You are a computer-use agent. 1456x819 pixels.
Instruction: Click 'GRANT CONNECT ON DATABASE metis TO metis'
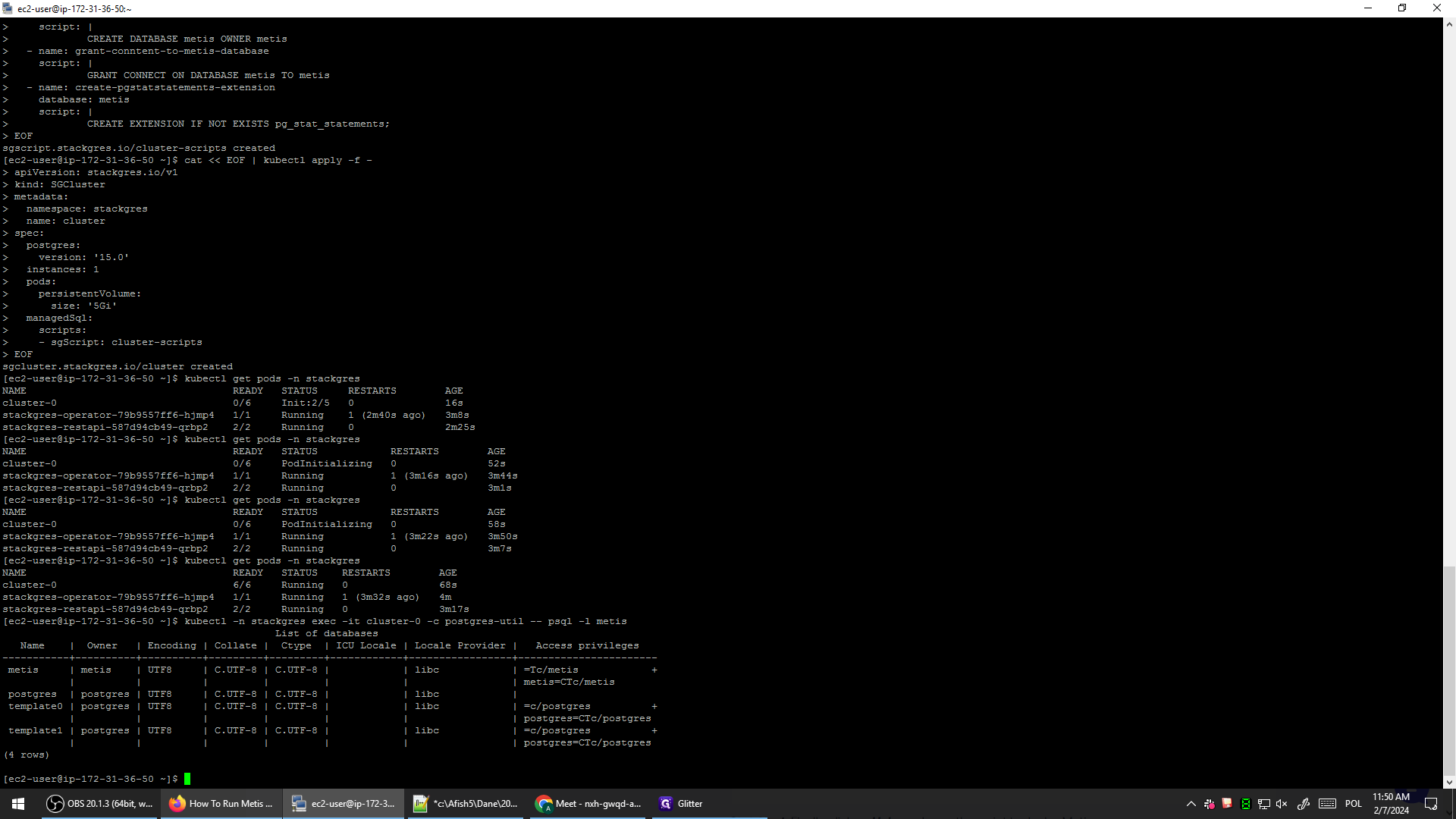209,75
